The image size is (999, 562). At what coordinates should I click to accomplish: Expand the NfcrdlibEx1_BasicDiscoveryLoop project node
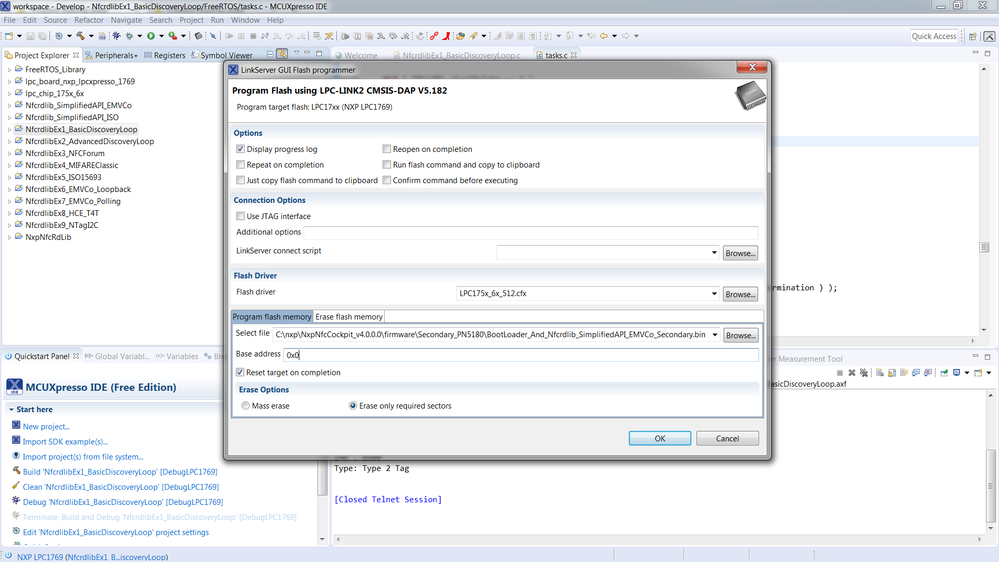9,129
